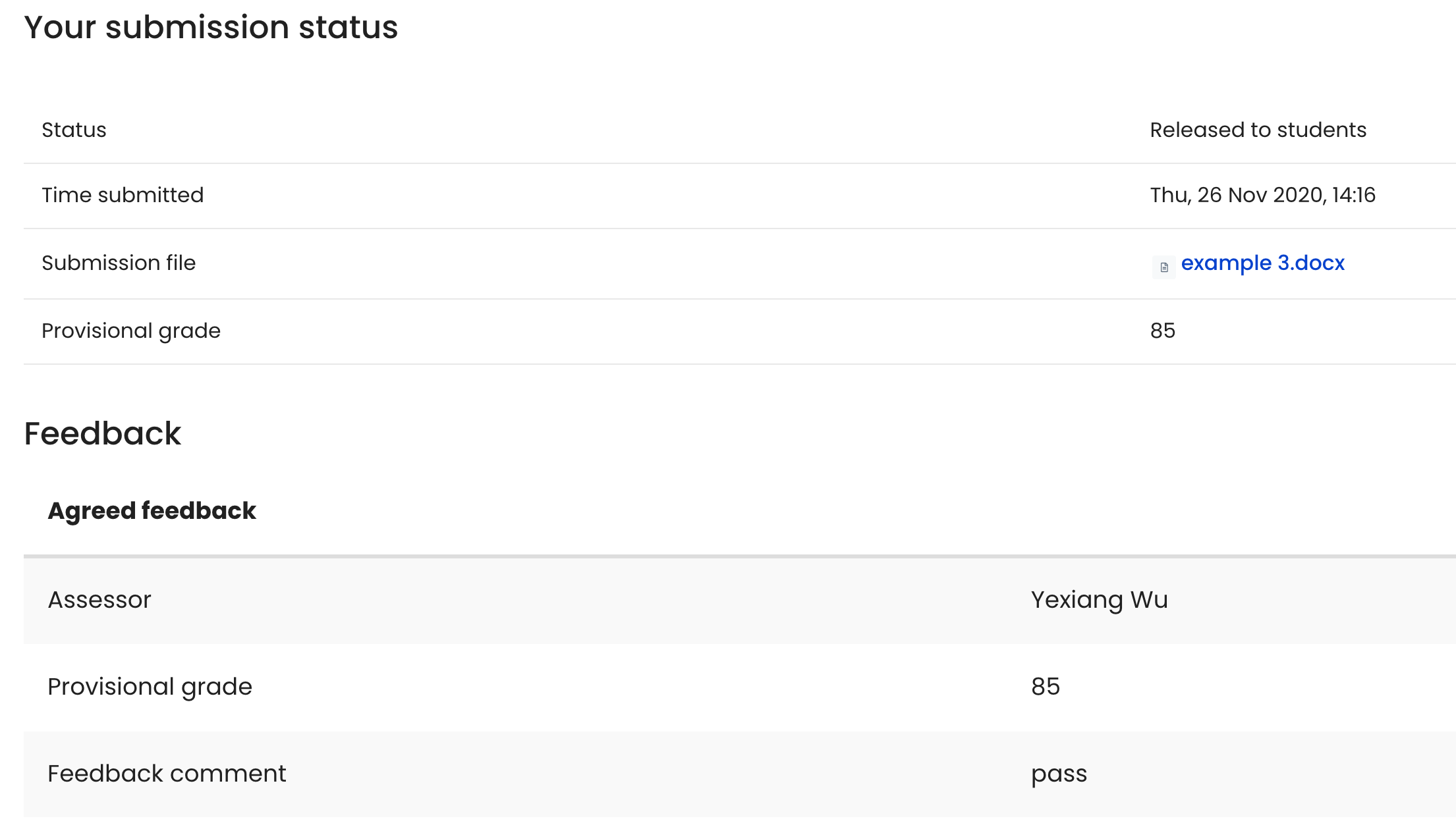Screen dimensions: 1456x831
Task: Select the Provisional grade label in status table
Action: 131,331
